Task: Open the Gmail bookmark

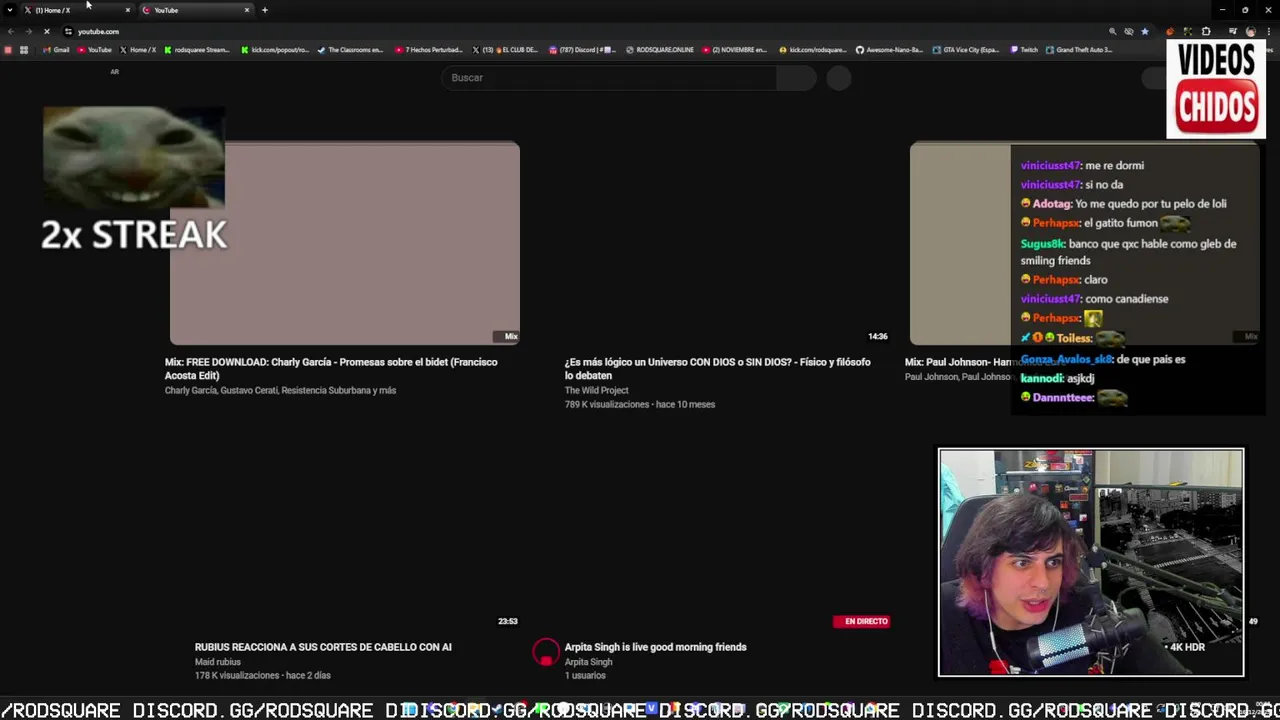Action: pos(56,50)
